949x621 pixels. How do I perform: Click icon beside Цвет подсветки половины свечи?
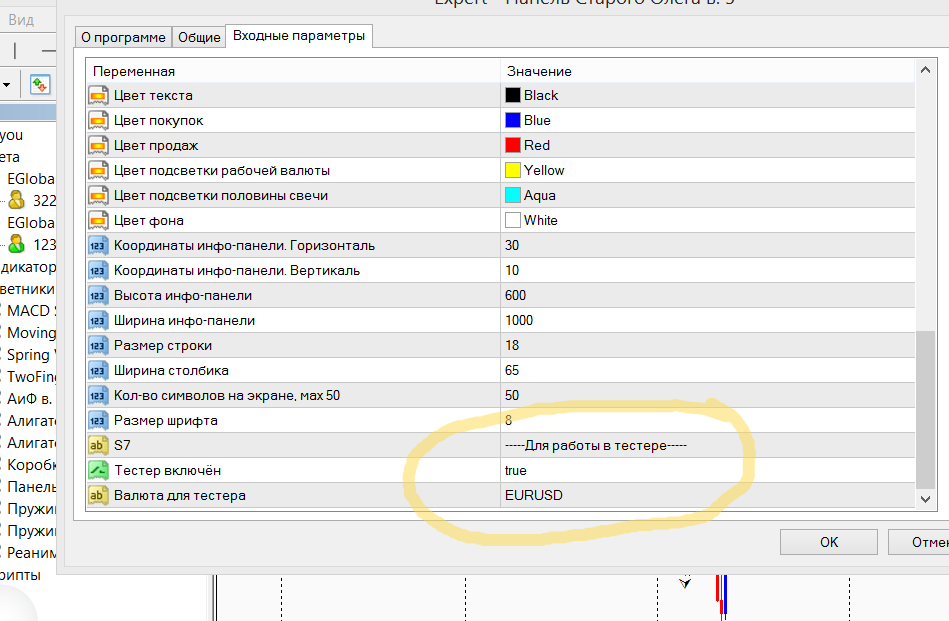coord(98,196)
